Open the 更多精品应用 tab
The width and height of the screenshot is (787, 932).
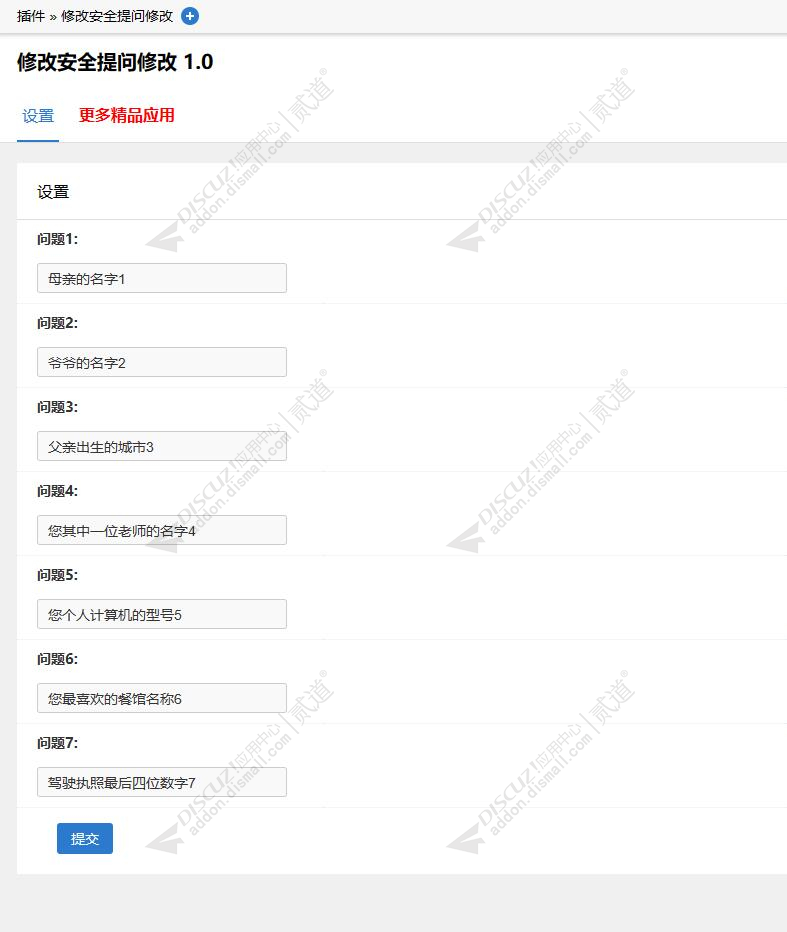(127, 115)
